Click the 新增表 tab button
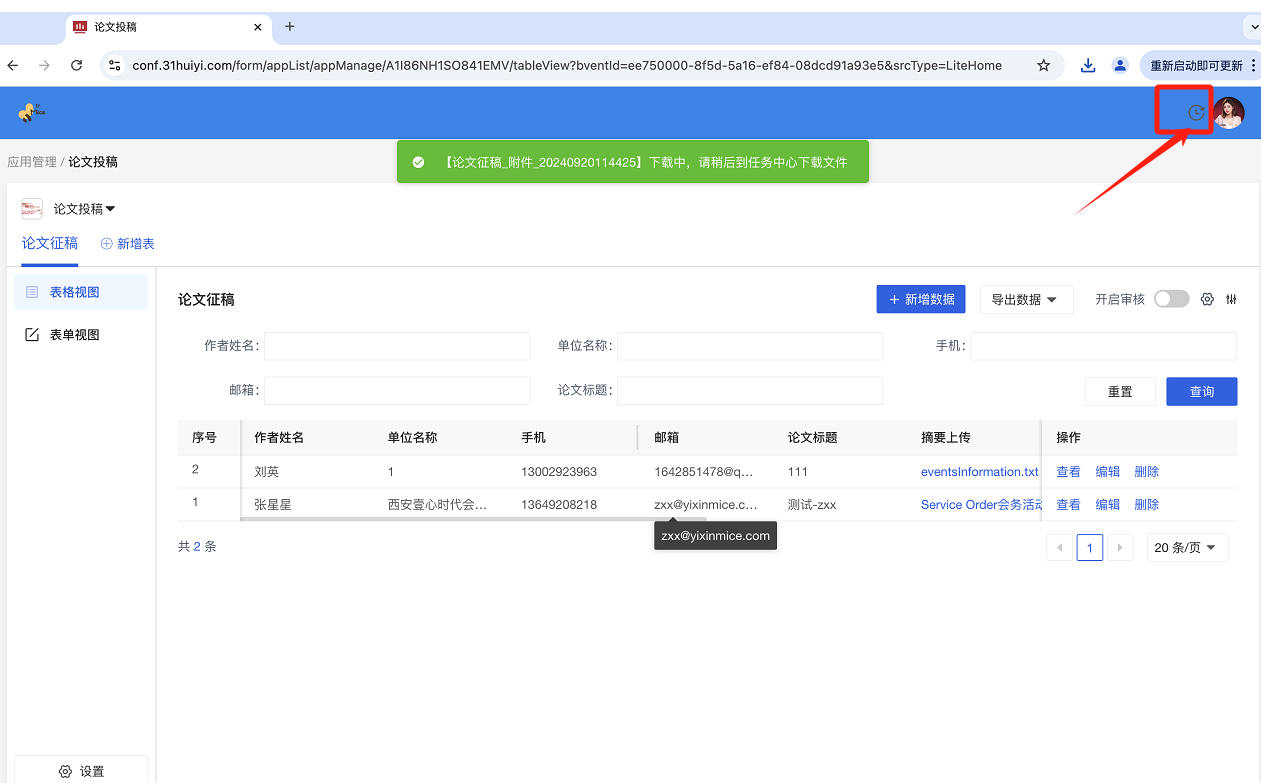The image size is (1261, 783). click(x=127, y=243)
